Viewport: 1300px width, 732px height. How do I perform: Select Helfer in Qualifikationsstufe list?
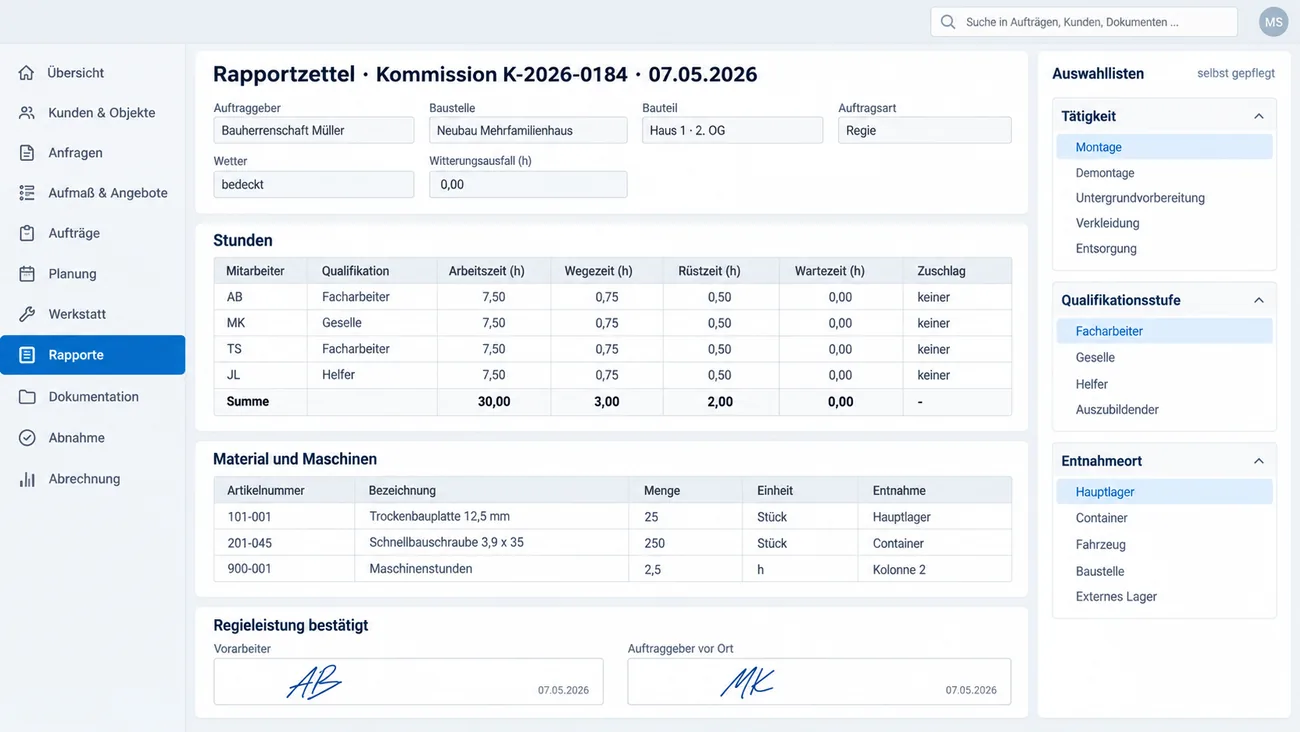[x=1164, y=384]
